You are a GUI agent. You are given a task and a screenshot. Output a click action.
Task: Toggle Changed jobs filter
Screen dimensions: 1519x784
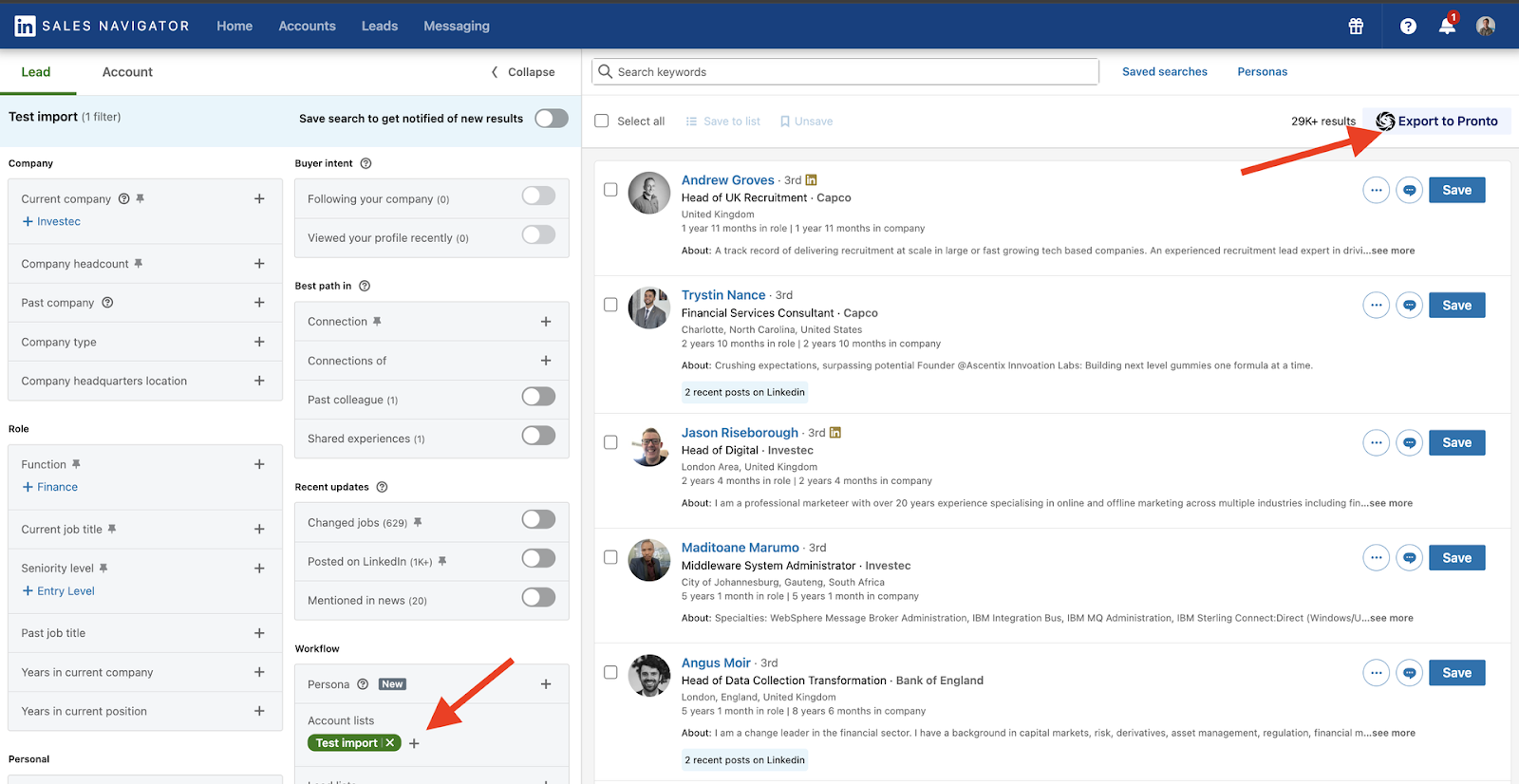tap(538, 519)
